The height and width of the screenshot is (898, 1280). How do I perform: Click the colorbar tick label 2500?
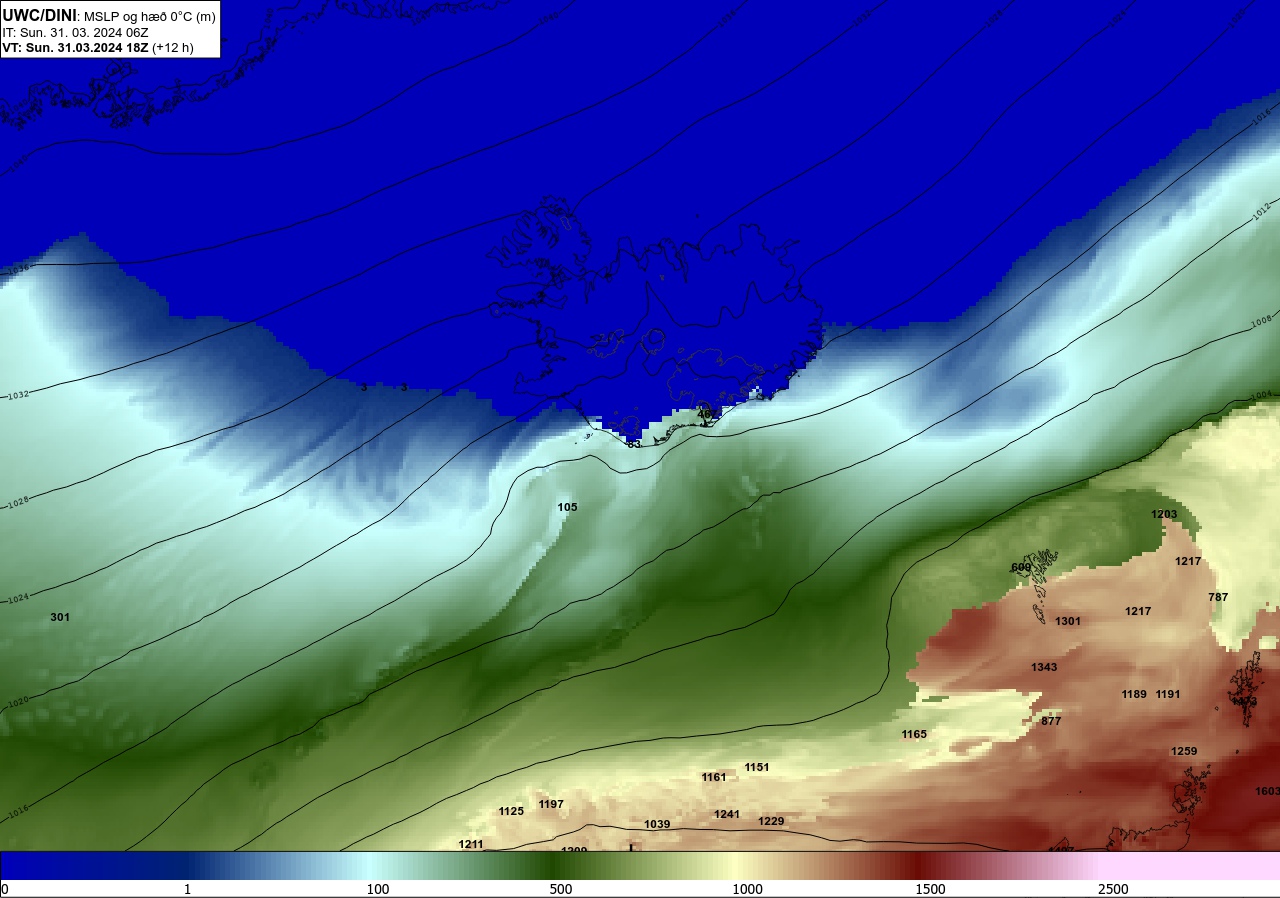[x=1114, y=889]
